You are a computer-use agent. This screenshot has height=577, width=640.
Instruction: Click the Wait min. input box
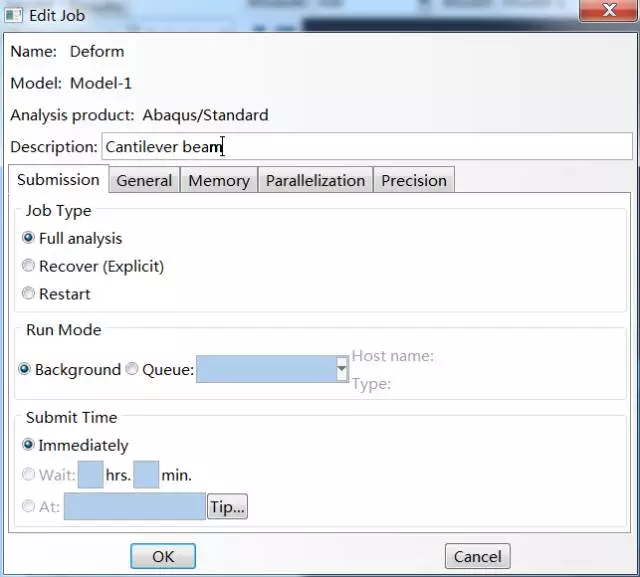(146, 475)
